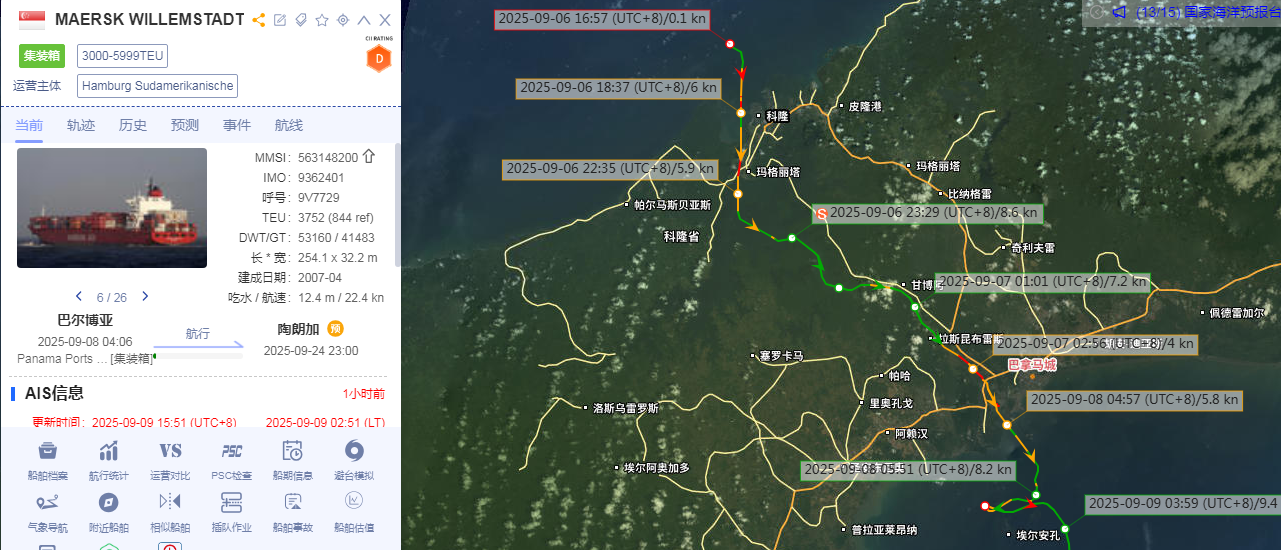Click the 2025-09-08 04:57 track label

[1135, 399]
